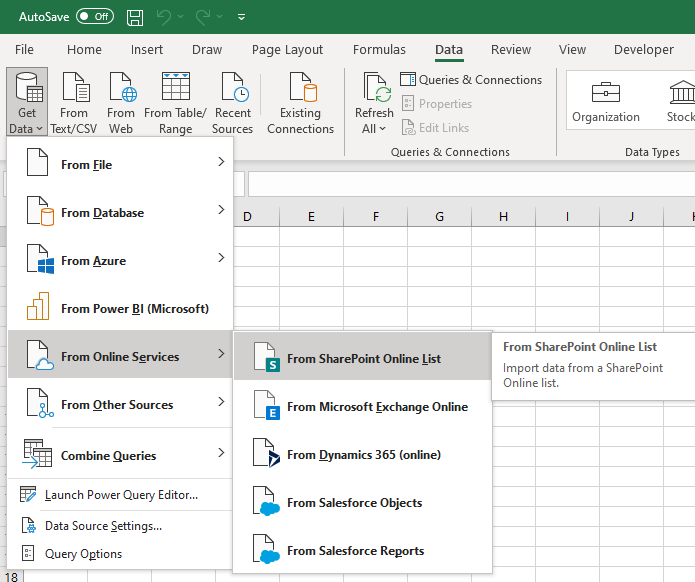This screenshot has width=695, height=582.
Task: Switch to the Formulas tab
Action: (x=379, y=50)
